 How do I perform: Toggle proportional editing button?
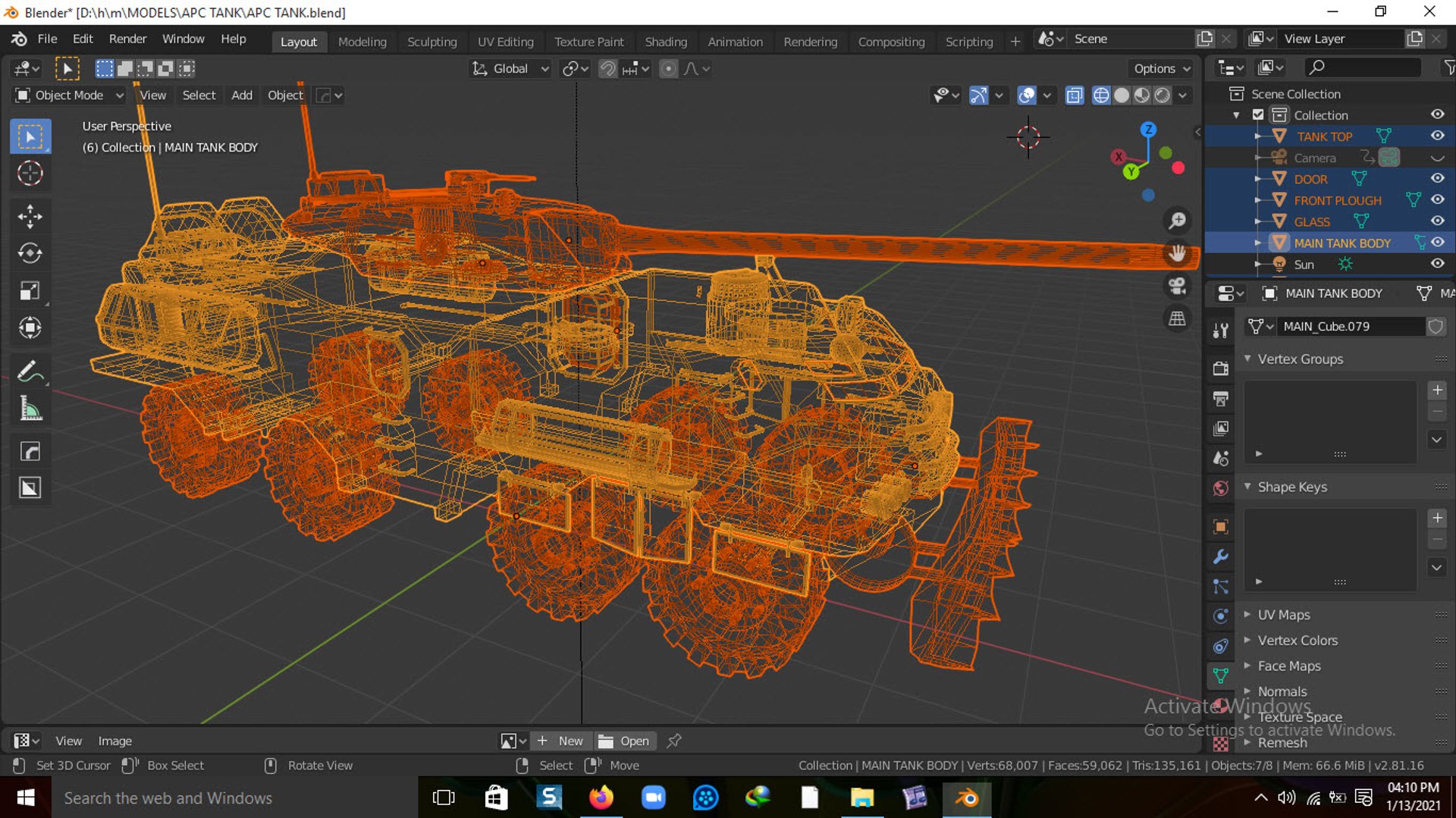(668, 69)
